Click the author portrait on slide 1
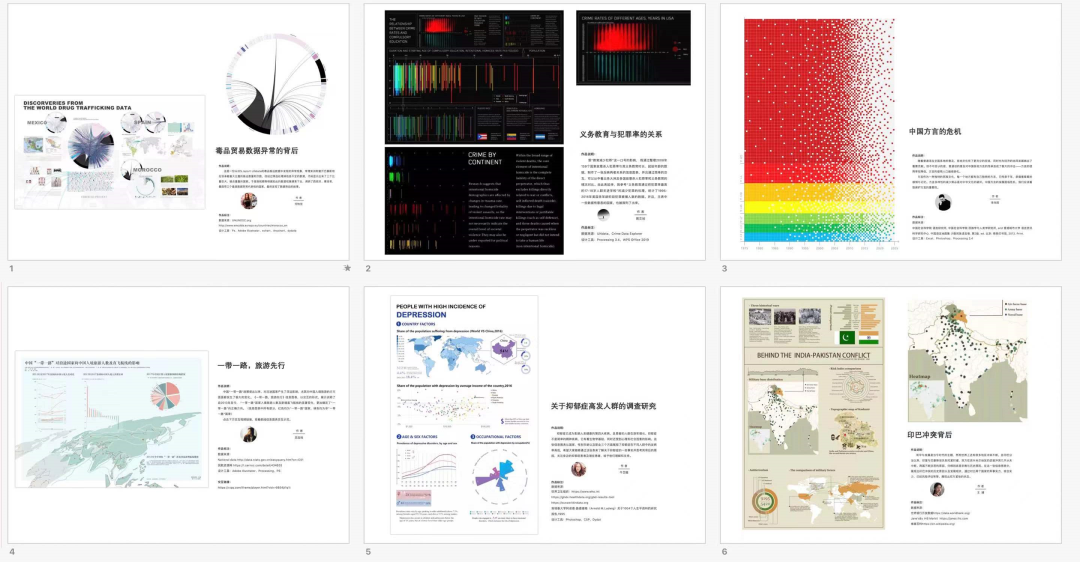Screen dimensions: 1080x562 click(249, 200)
